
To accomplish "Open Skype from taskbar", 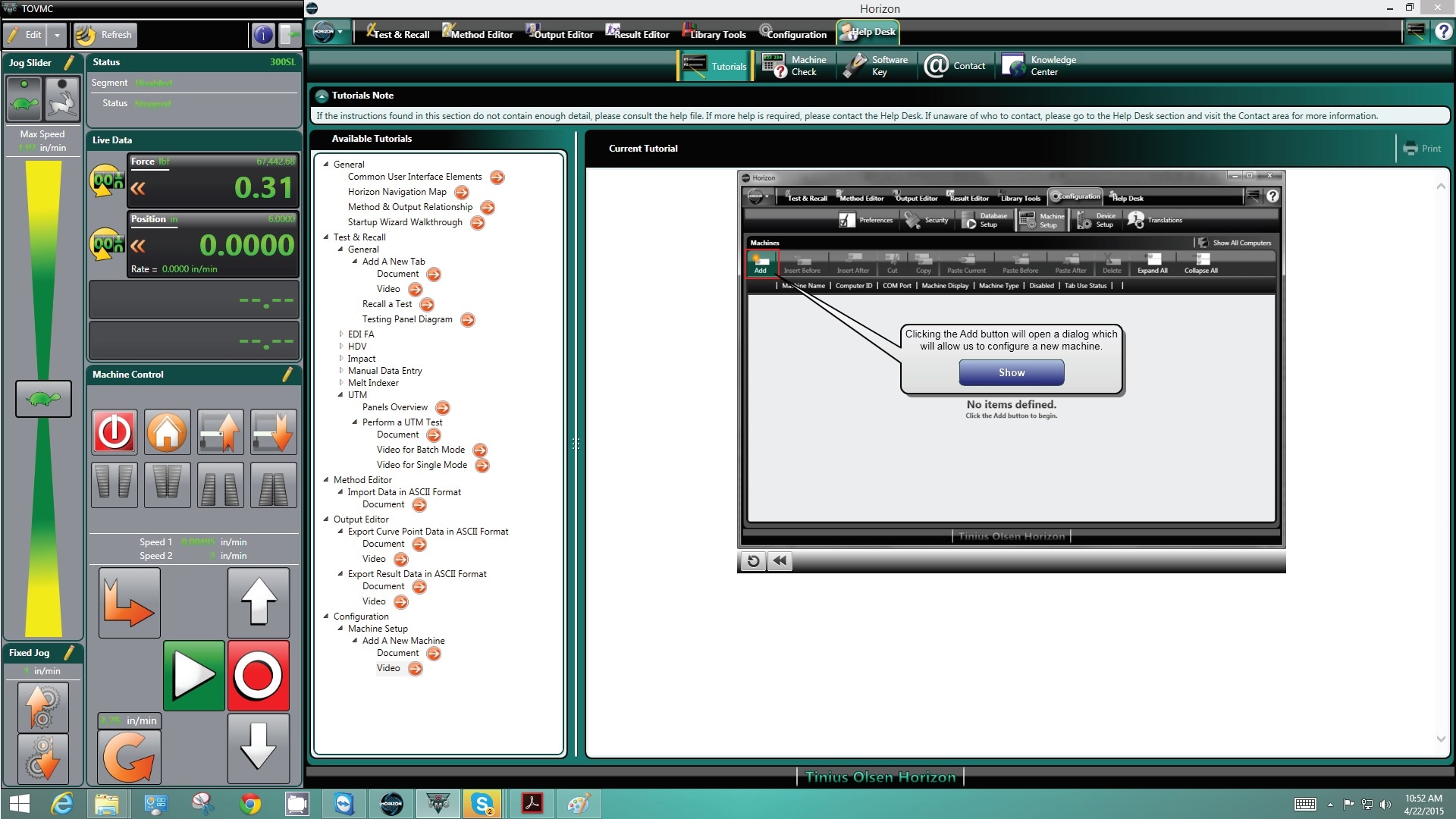I will 483,804.
